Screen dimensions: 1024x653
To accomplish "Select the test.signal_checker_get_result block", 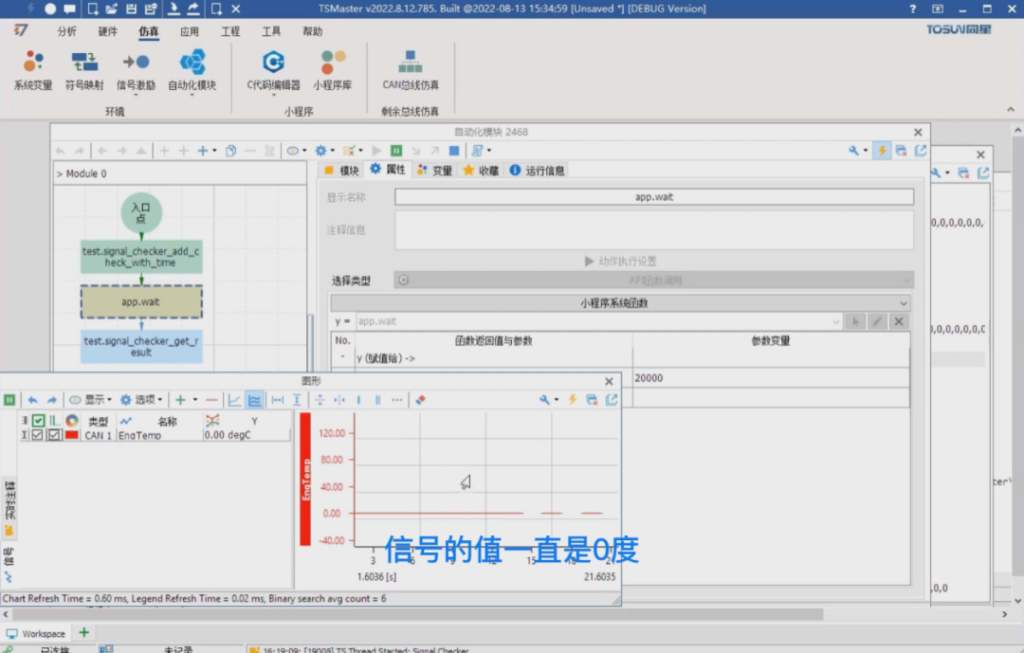I will pyautogui.click(x=141, y=347).
